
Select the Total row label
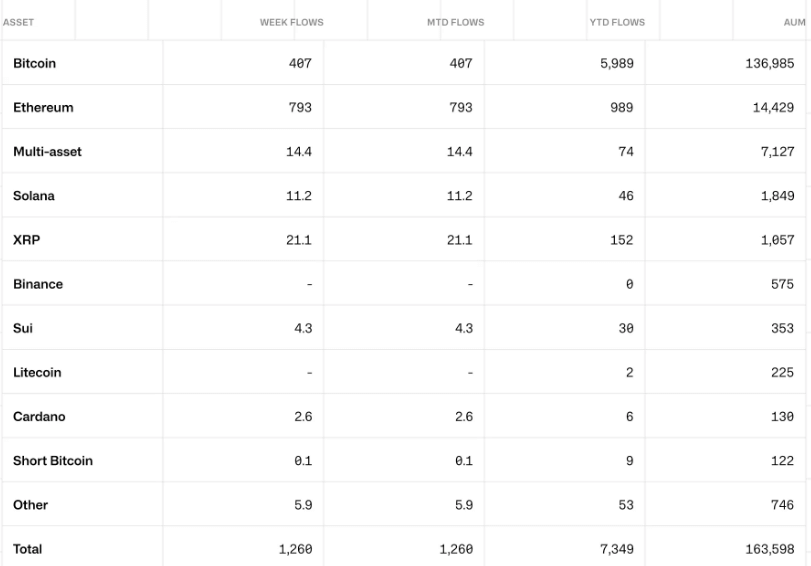click(x=28, y=549)
